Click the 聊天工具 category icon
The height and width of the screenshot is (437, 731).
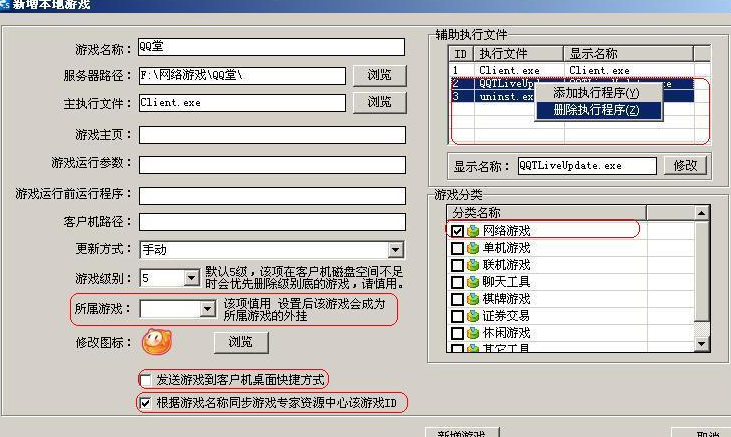473,282
